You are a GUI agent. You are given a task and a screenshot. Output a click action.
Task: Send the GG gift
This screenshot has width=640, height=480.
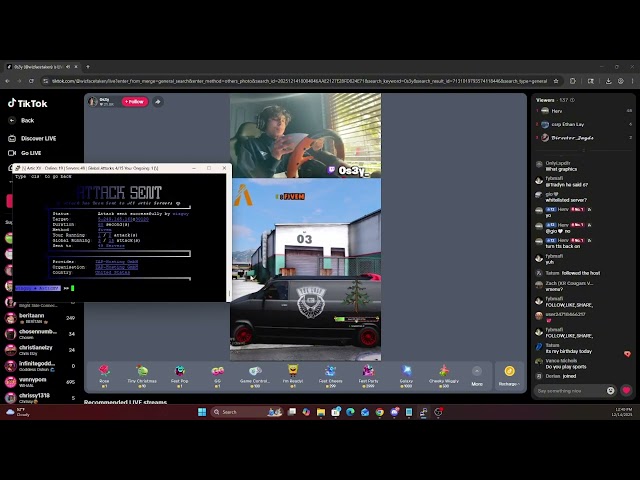[x=218, y=376]
